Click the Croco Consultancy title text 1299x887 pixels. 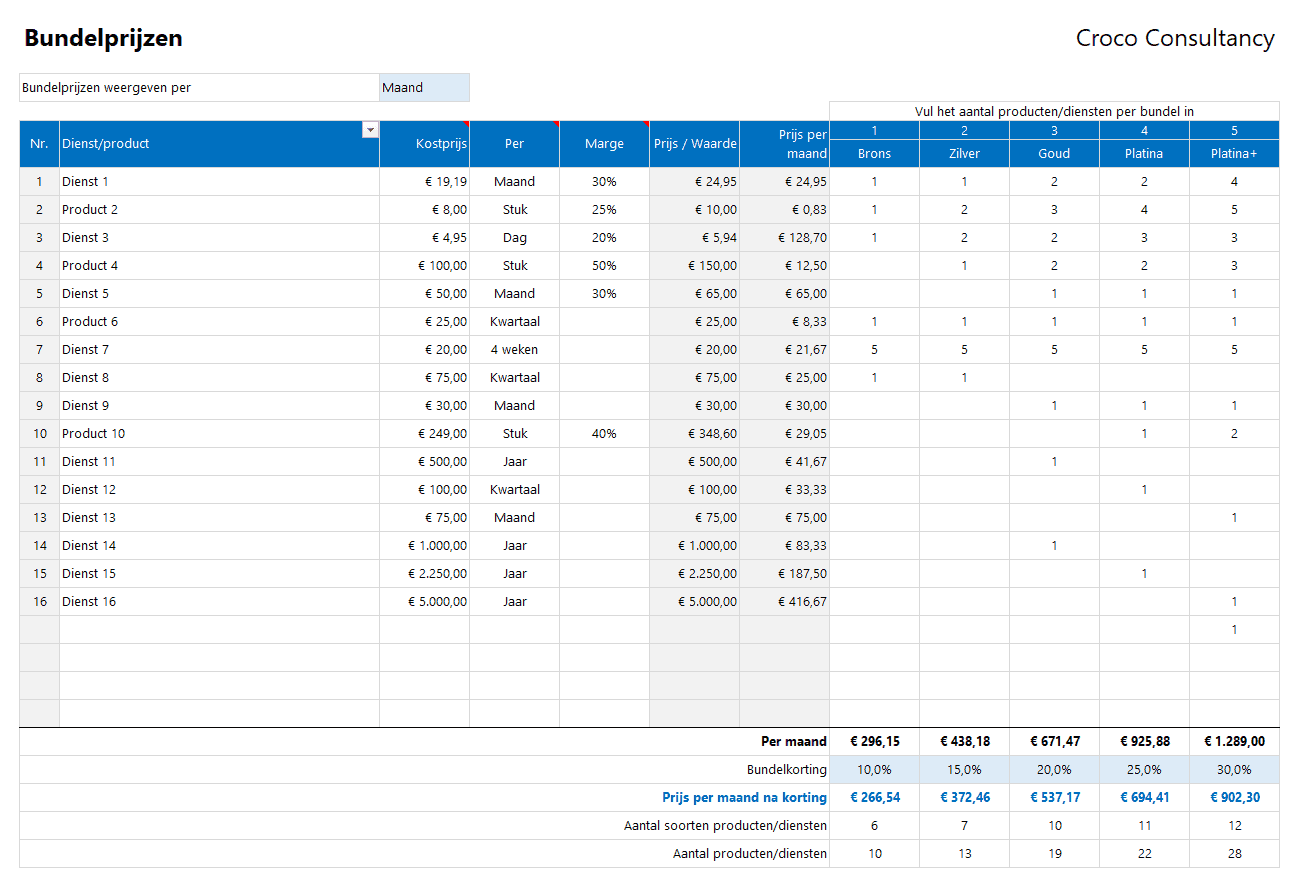[x=1174, y=39]
